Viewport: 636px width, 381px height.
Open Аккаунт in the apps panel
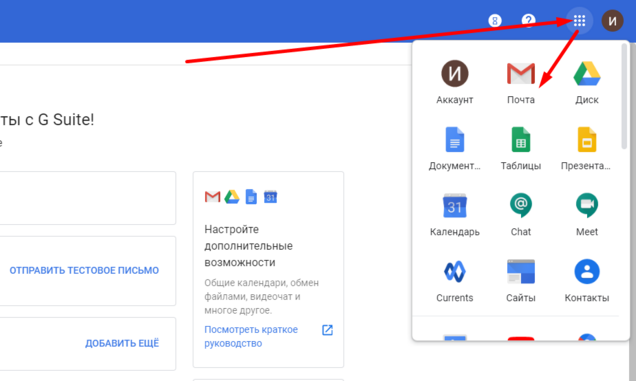455,83
